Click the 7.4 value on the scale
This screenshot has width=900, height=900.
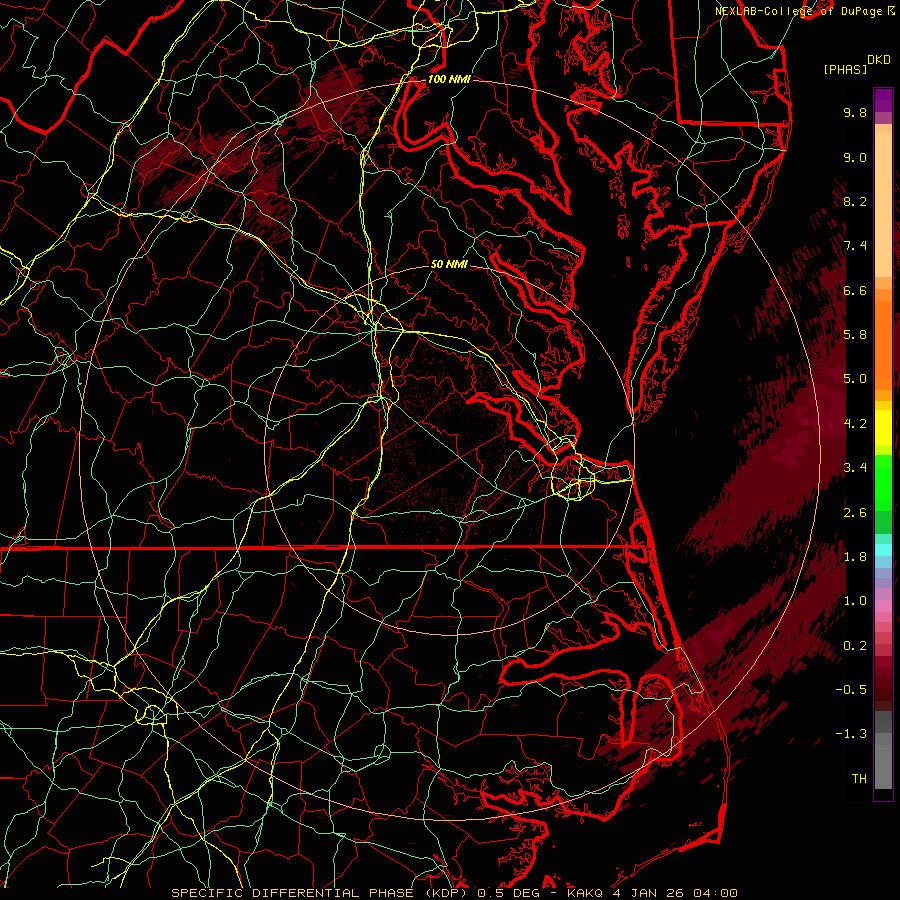click(855, 246)
